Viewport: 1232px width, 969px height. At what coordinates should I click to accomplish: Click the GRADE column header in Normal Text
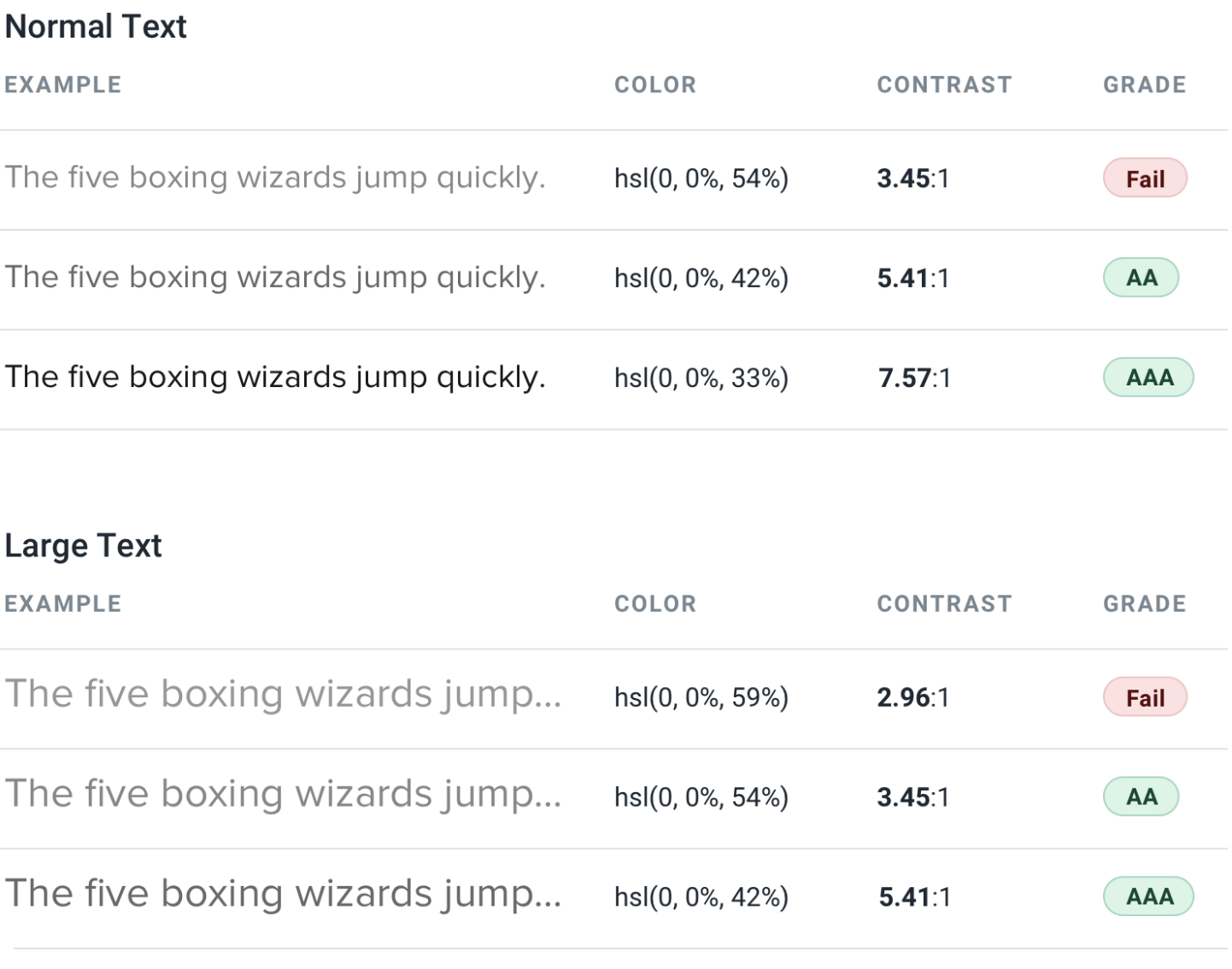(1144, 85)
